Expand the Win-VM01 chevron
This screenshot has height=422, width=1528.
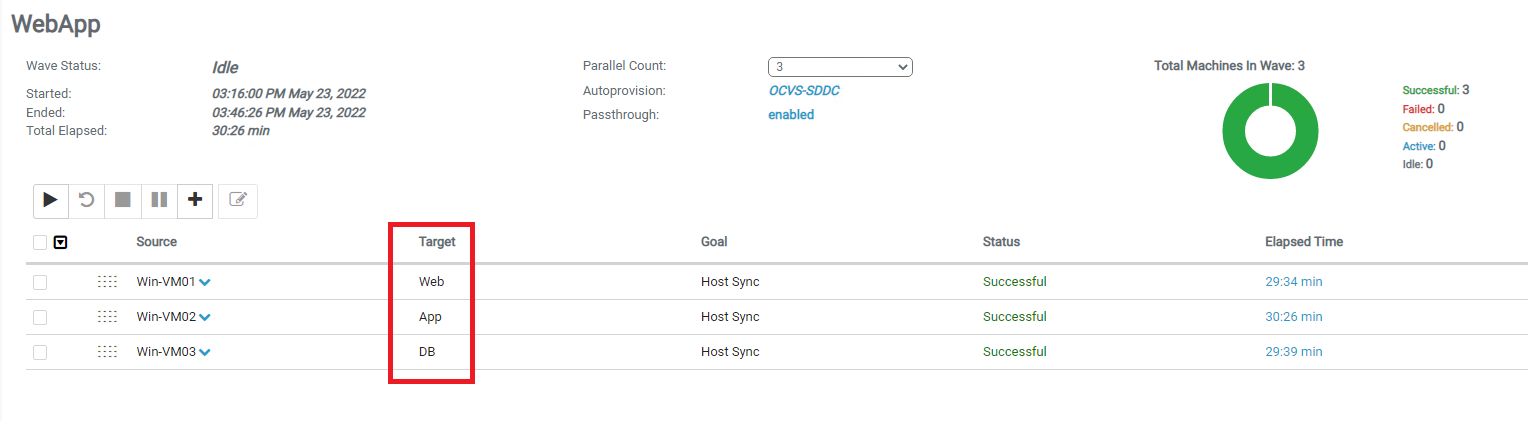coord(205,283)
